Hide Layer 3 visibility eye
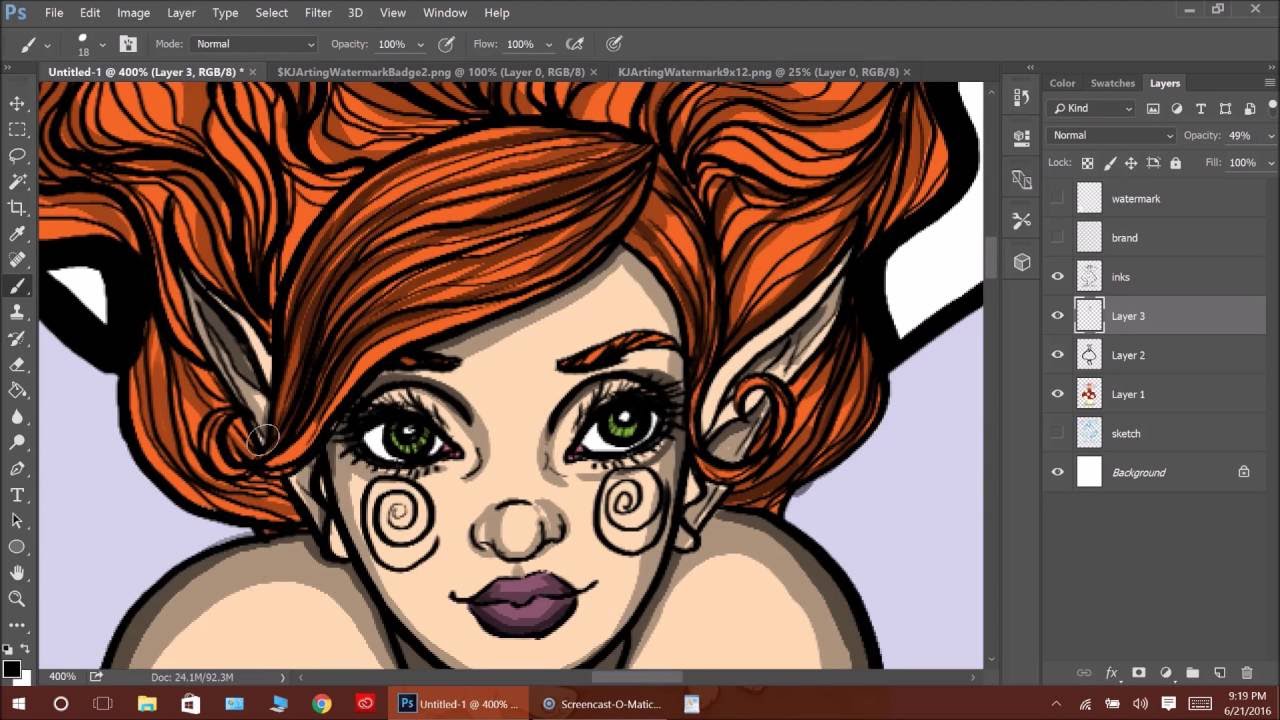The image size is (1280, 720). pos(1057,316)
